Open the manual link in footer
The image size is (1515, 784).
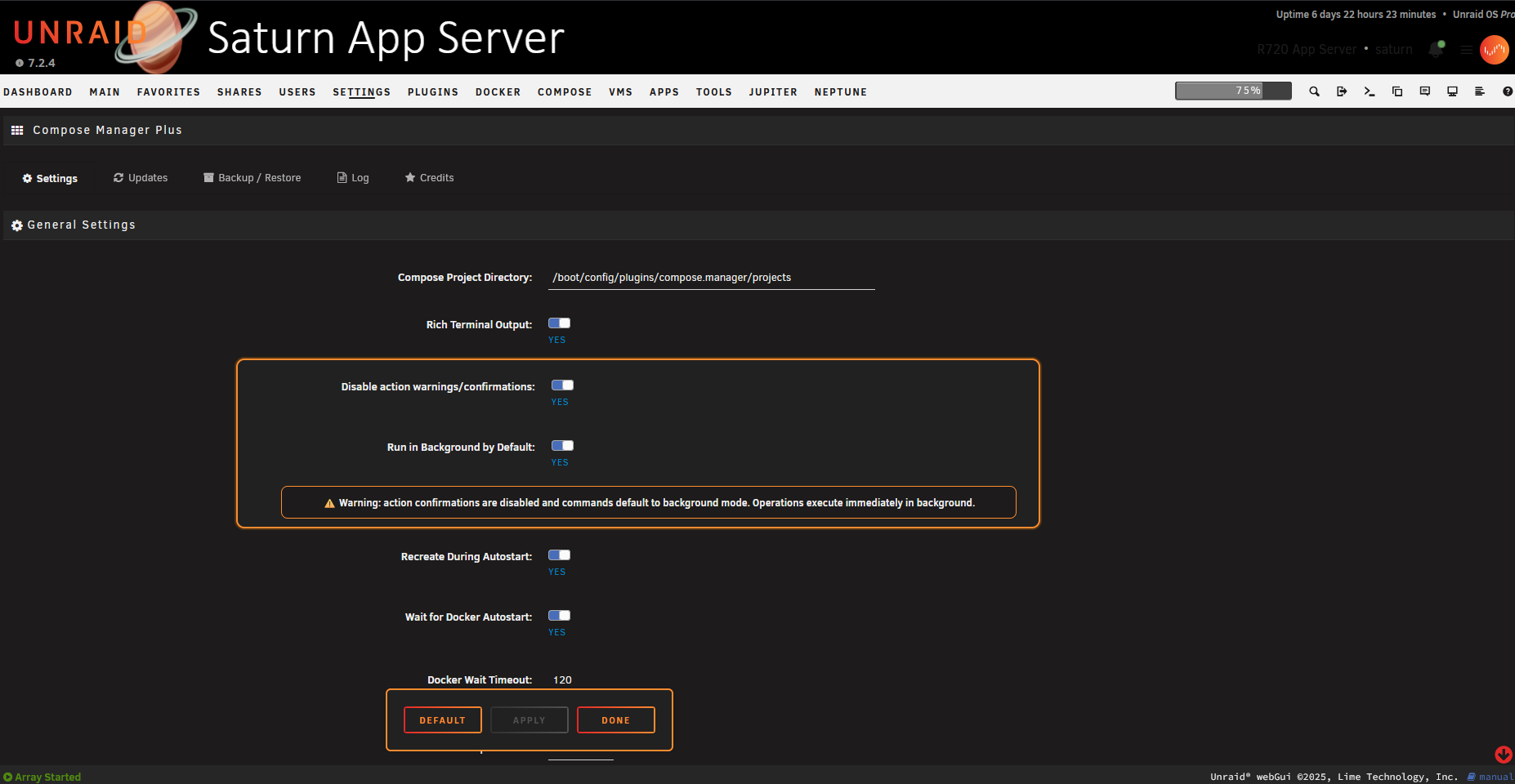[x=1490, y=777]
